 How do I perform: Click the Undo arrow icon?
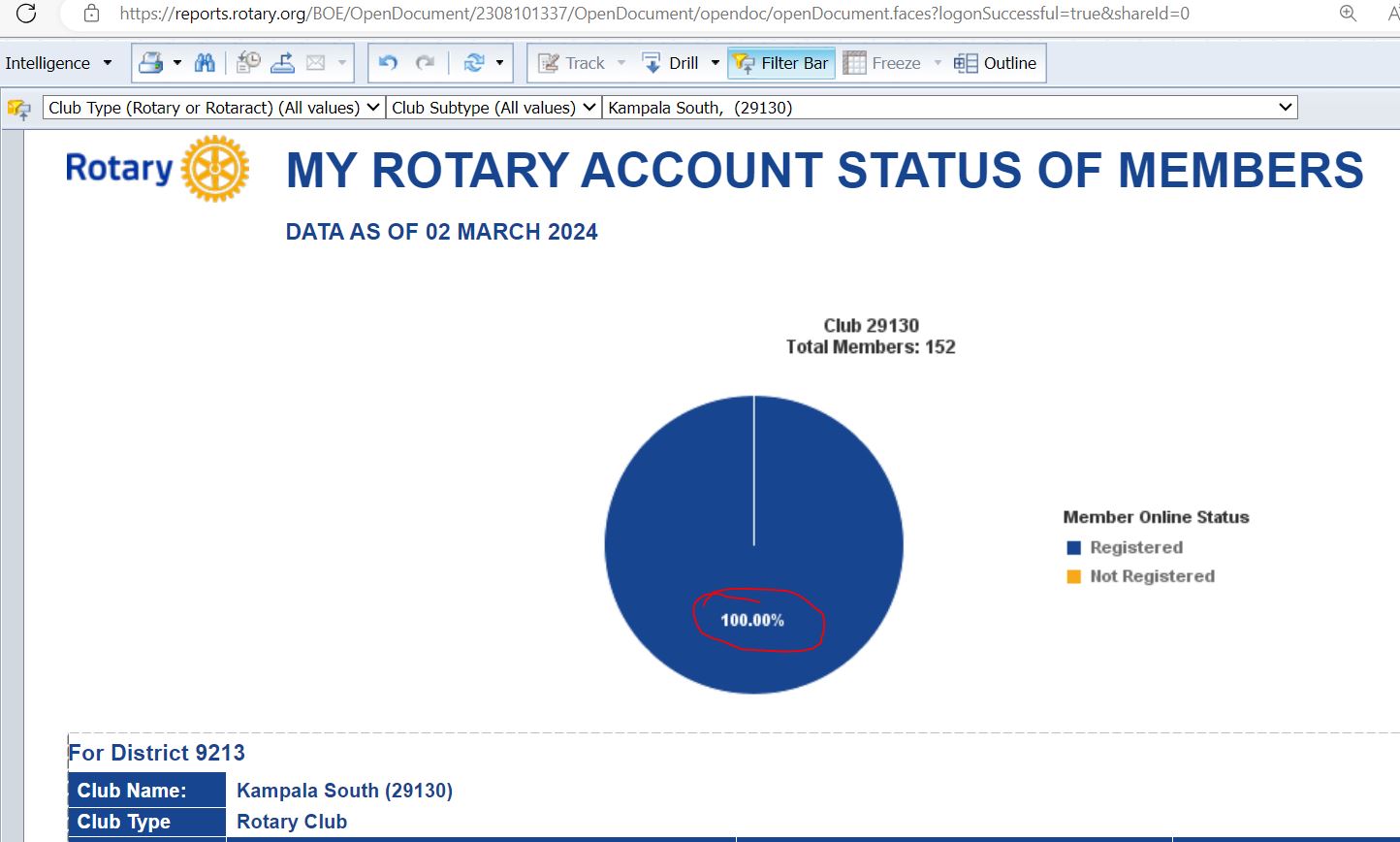(x=389, y=63)
